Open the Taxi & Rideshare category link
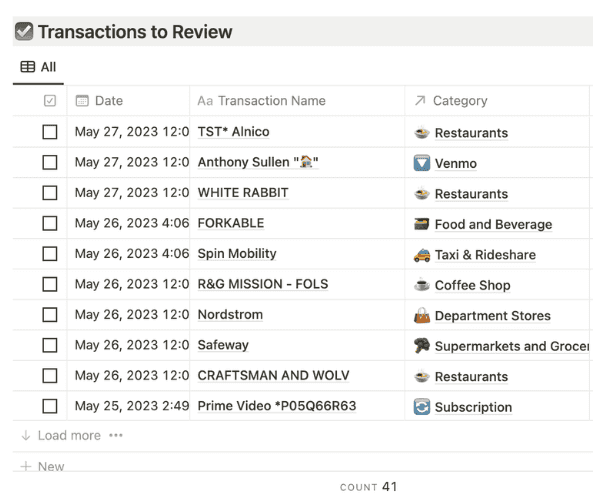 (485, 255)
